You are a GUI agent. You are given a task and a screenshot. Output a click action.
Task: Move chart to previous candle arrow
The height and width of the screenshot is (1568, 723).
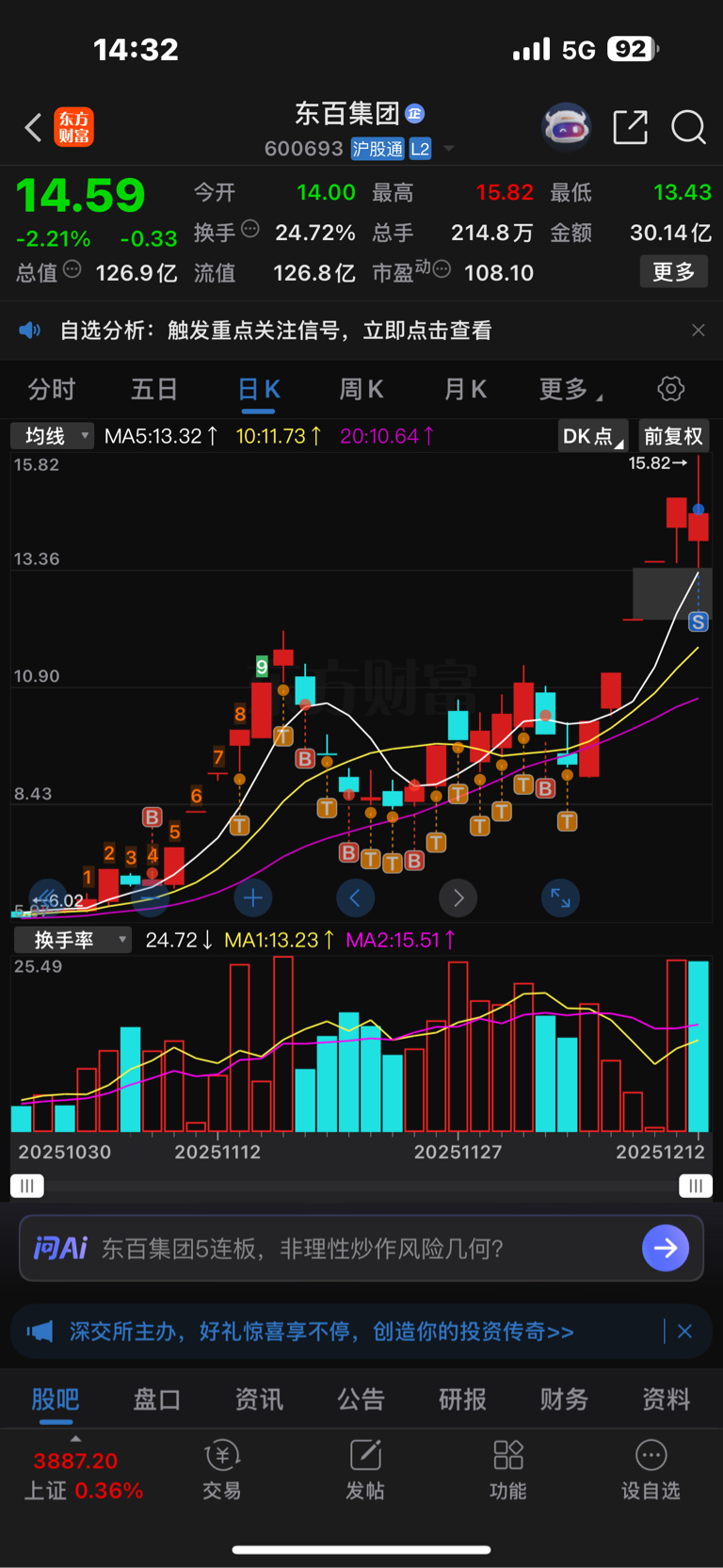tap(355, 898)
